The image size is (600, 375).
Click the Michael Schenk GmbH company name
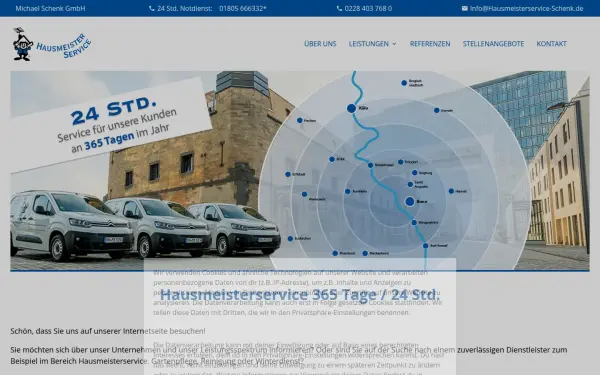pyautogui.click(x=51, y=8)
